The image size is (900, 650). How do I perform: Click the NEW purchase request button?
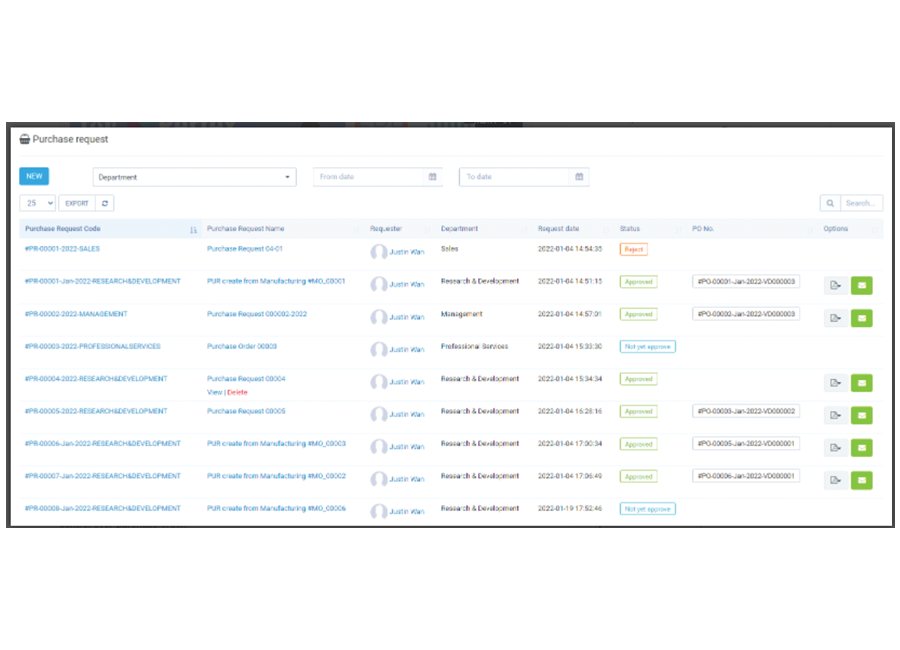(34, 176)
